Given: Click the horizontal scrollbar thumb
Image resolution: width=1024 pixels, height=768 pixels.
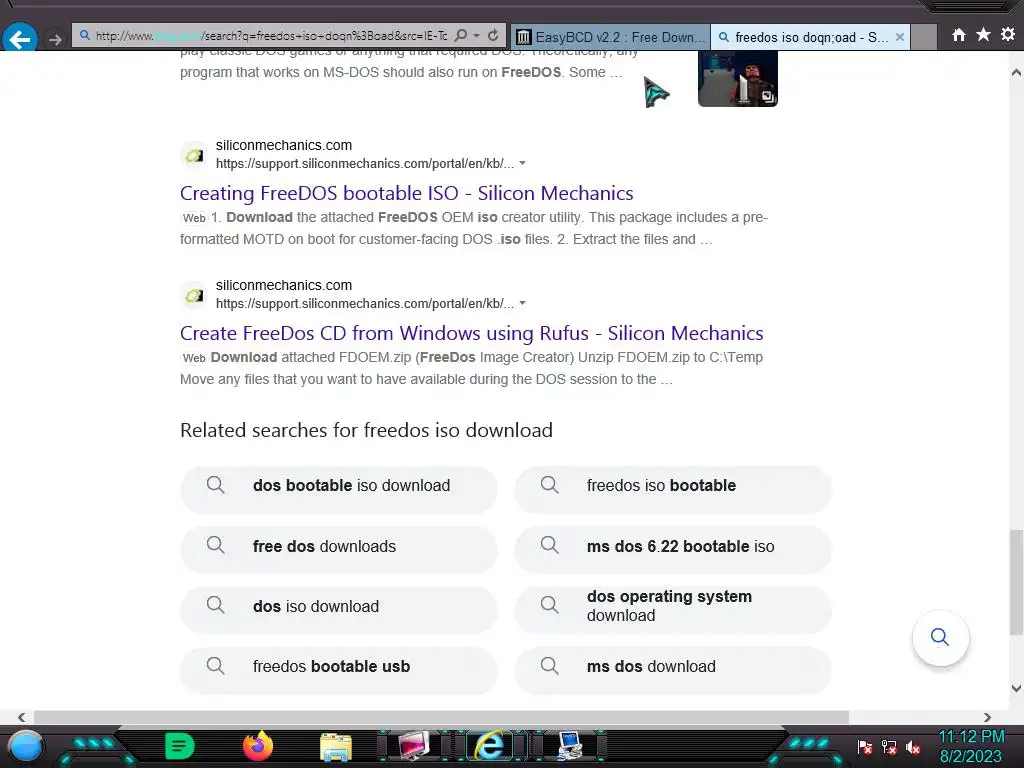Looking at the screenshot, I should [x=441, y=717].
